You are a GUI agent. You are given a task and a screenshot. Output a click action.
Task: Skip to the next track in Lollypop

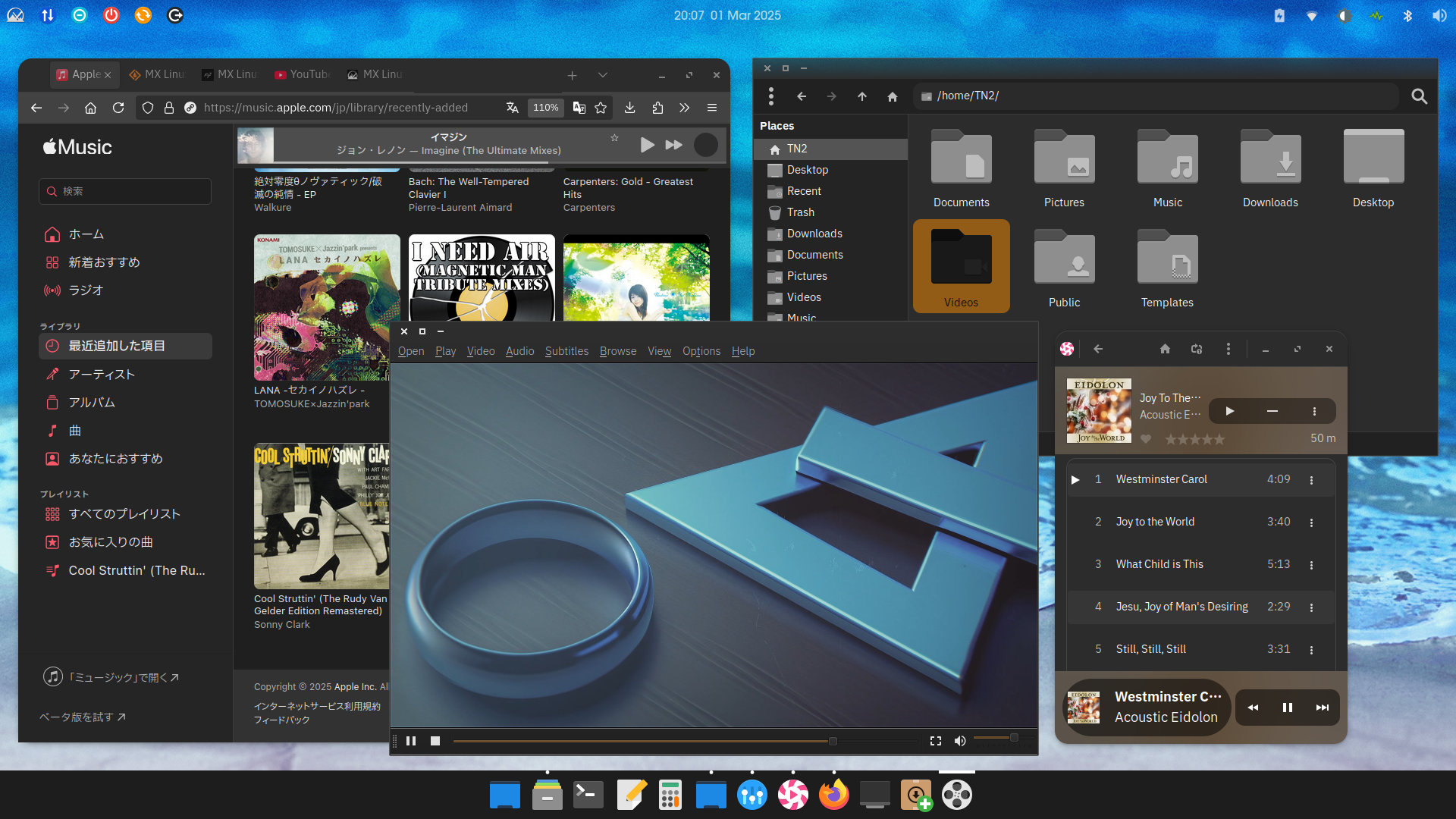tap(1322, 708)
